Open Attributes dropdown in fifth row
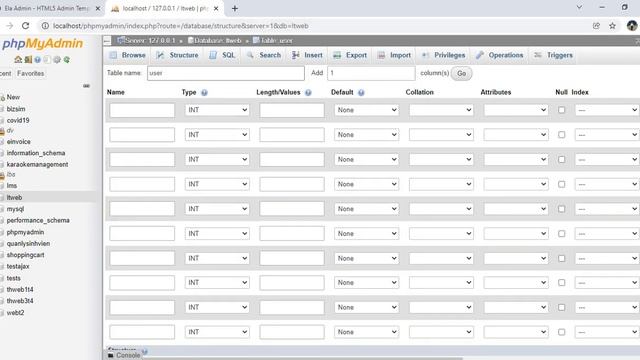 click(x=516, y=209)
